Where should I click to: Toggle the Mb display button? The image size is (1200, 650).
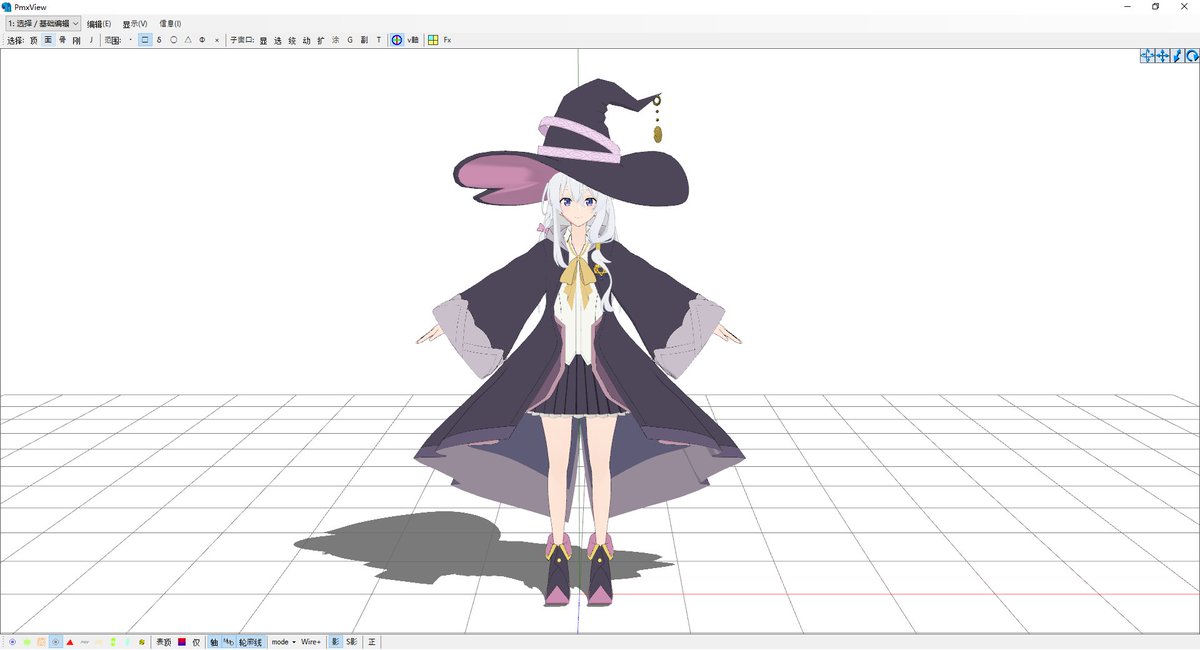[228, 642]
